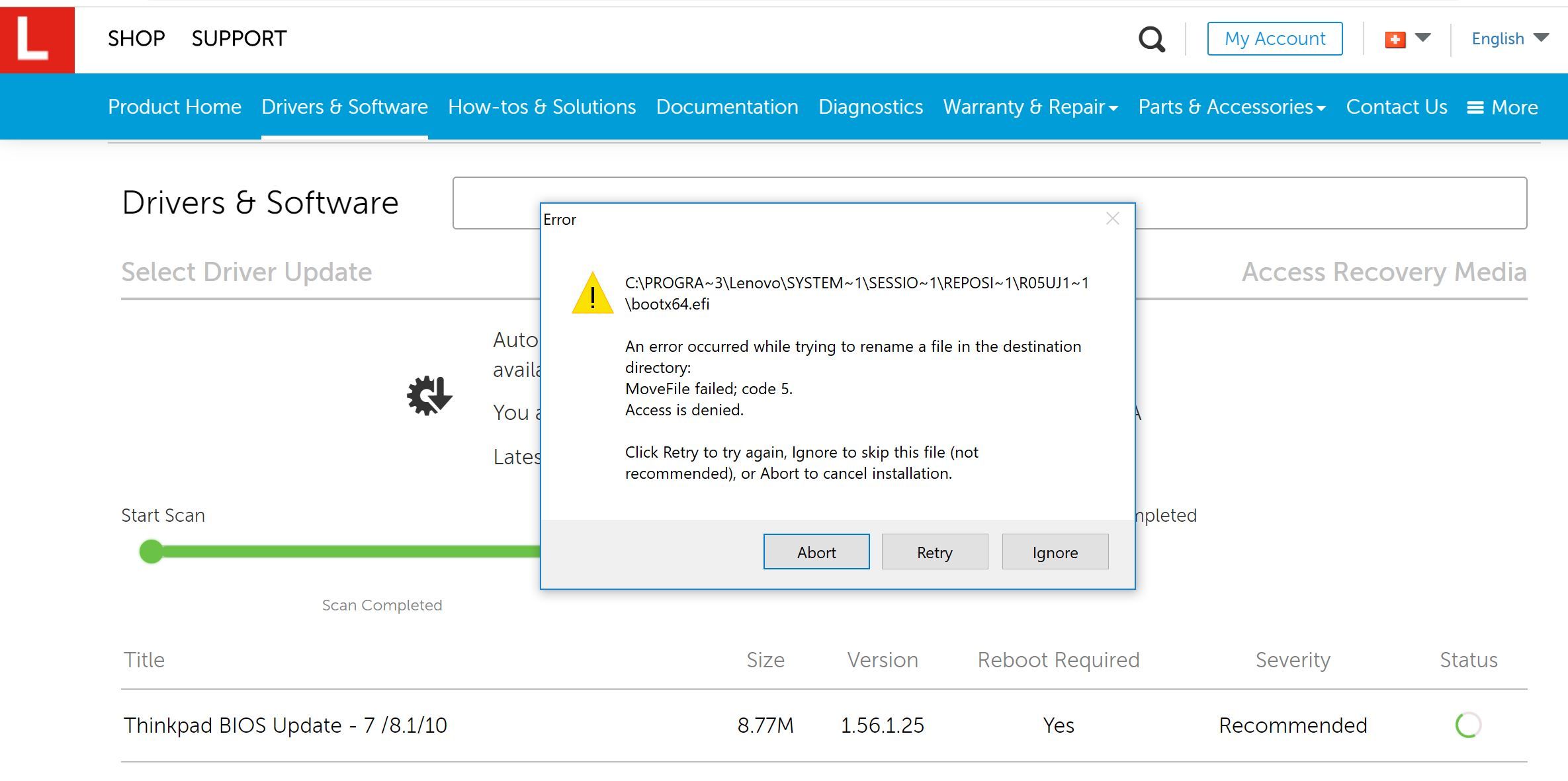Open the SUPPORT menu
This screenshot has width=1568, height=781.
[239, 38]
